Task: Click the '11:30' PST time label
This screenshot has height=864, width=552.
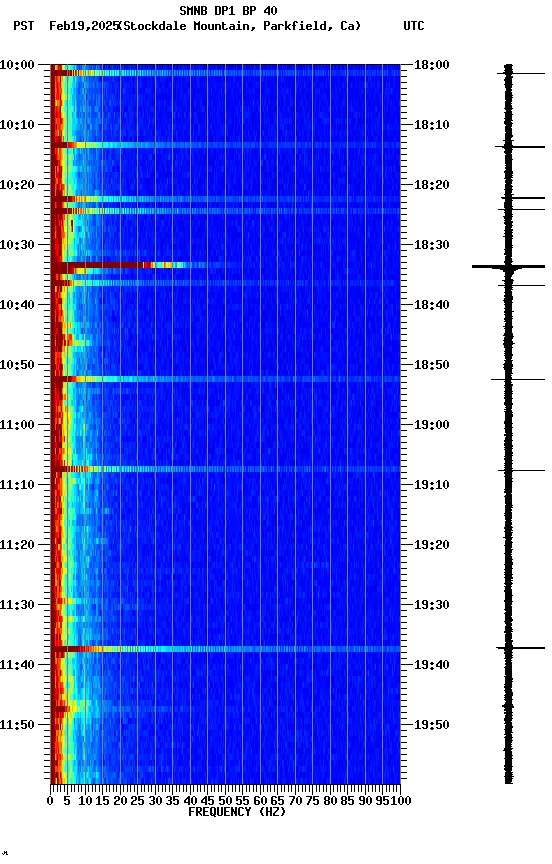Action: (x=17, y=605)
